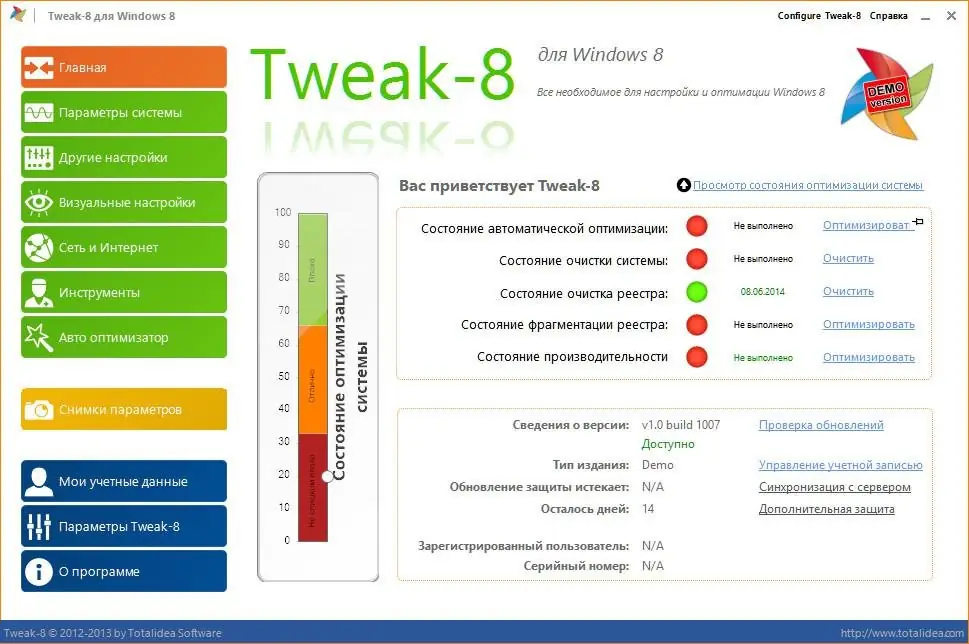Click the Другие настройки sliders icon
969x644 pixels.
pos(38,158)
